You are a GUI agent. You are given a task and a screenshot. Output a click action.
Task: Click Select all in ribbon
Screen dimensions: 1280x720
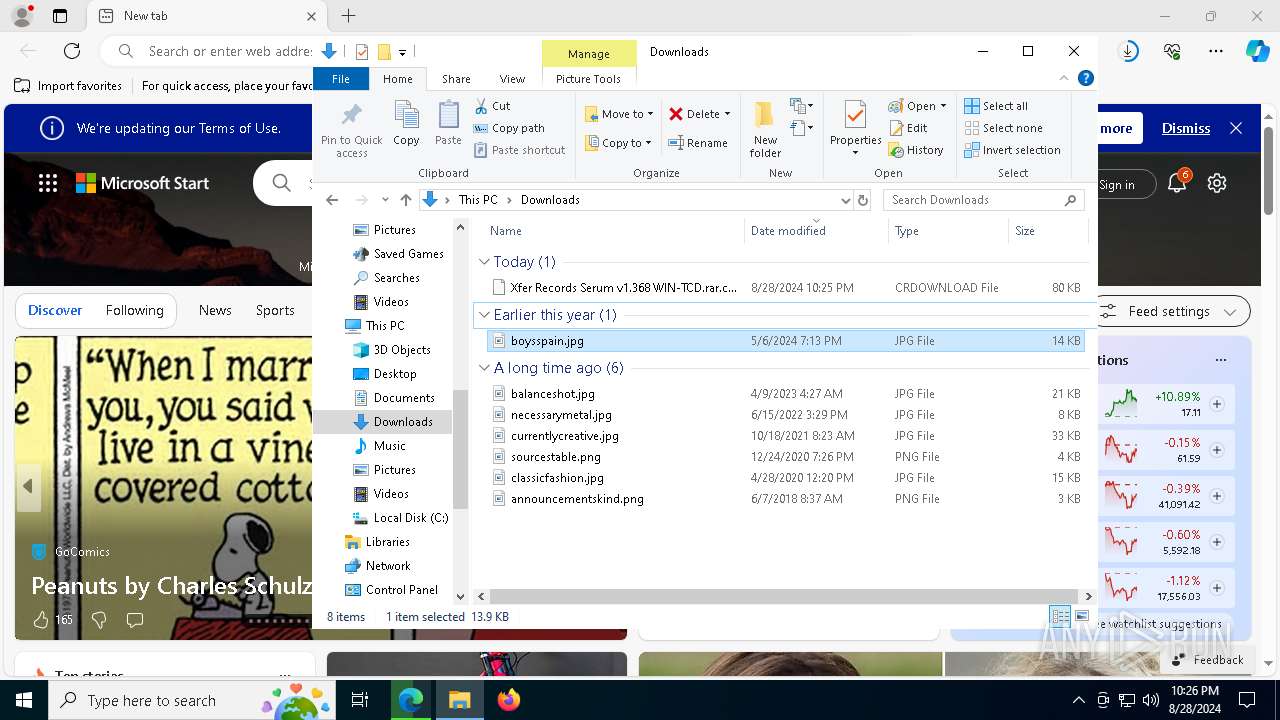996,106
